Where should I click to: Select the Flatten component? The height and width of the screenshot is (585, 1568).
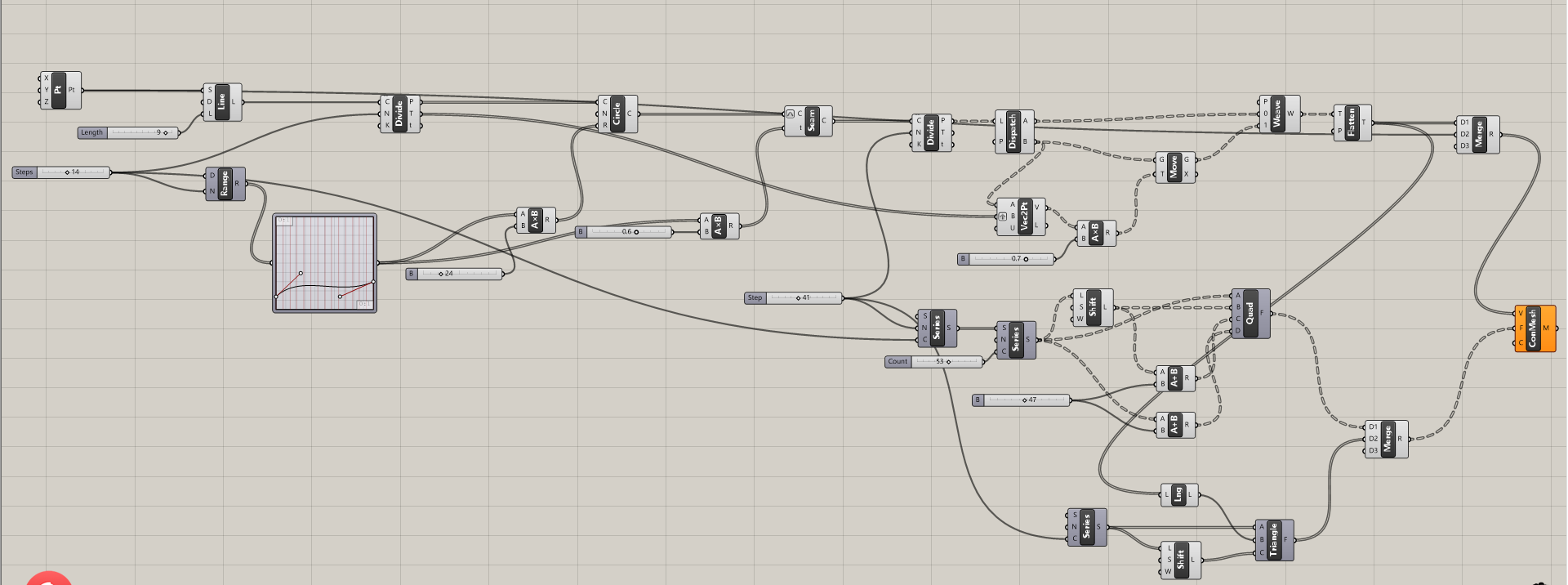[x=1352, y=123]
